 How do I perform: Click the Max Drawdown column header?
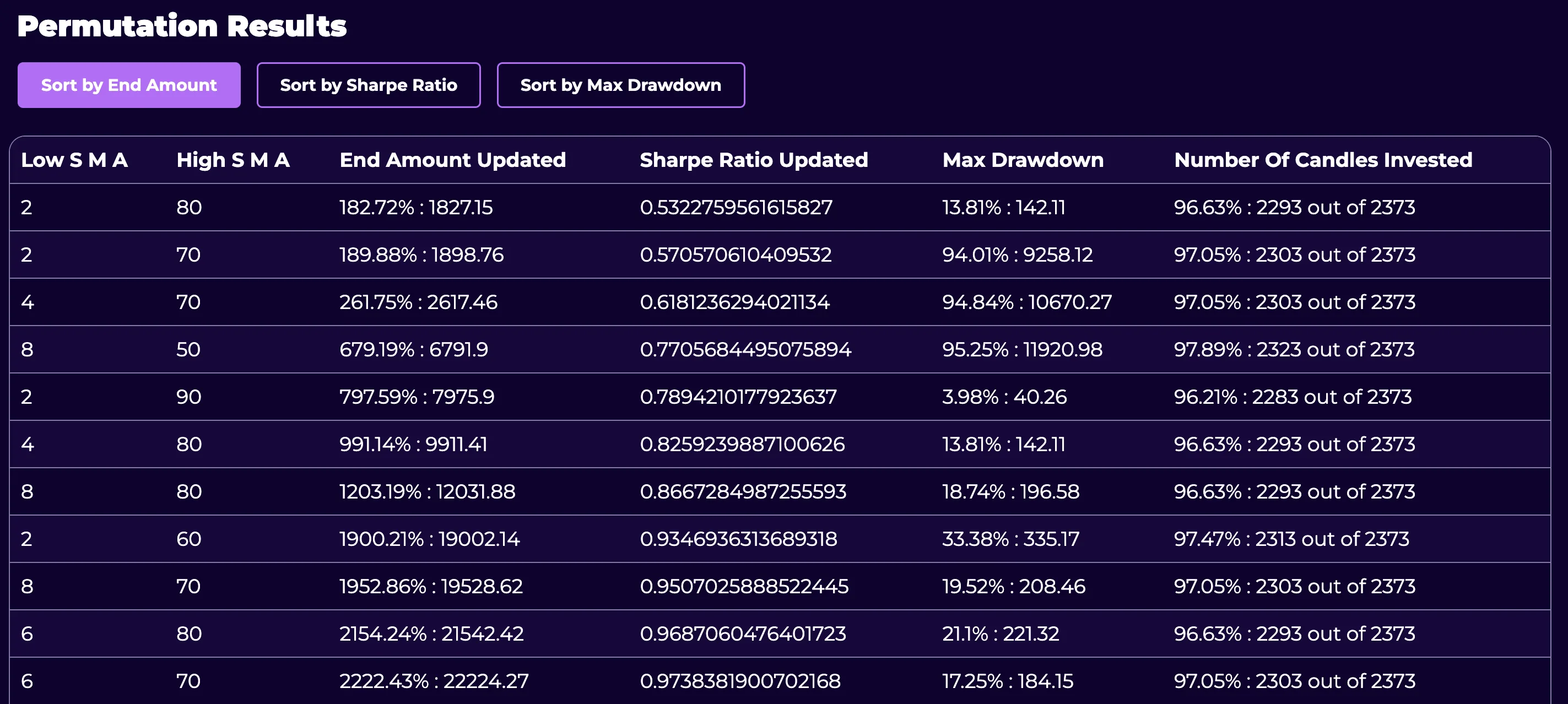(1023, 160)
